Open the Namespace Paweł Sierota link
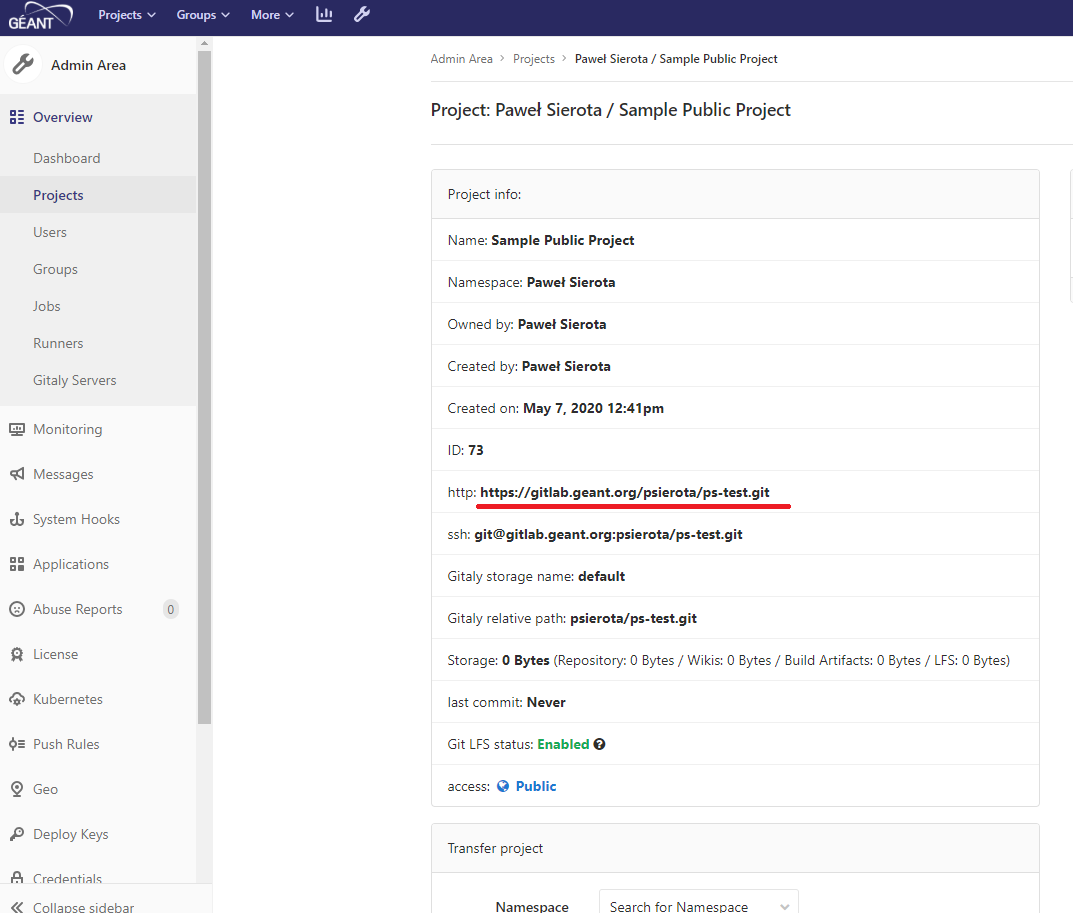Viewport: 1073px width, 913px height. pyautogui.click(x=571, y=282)
